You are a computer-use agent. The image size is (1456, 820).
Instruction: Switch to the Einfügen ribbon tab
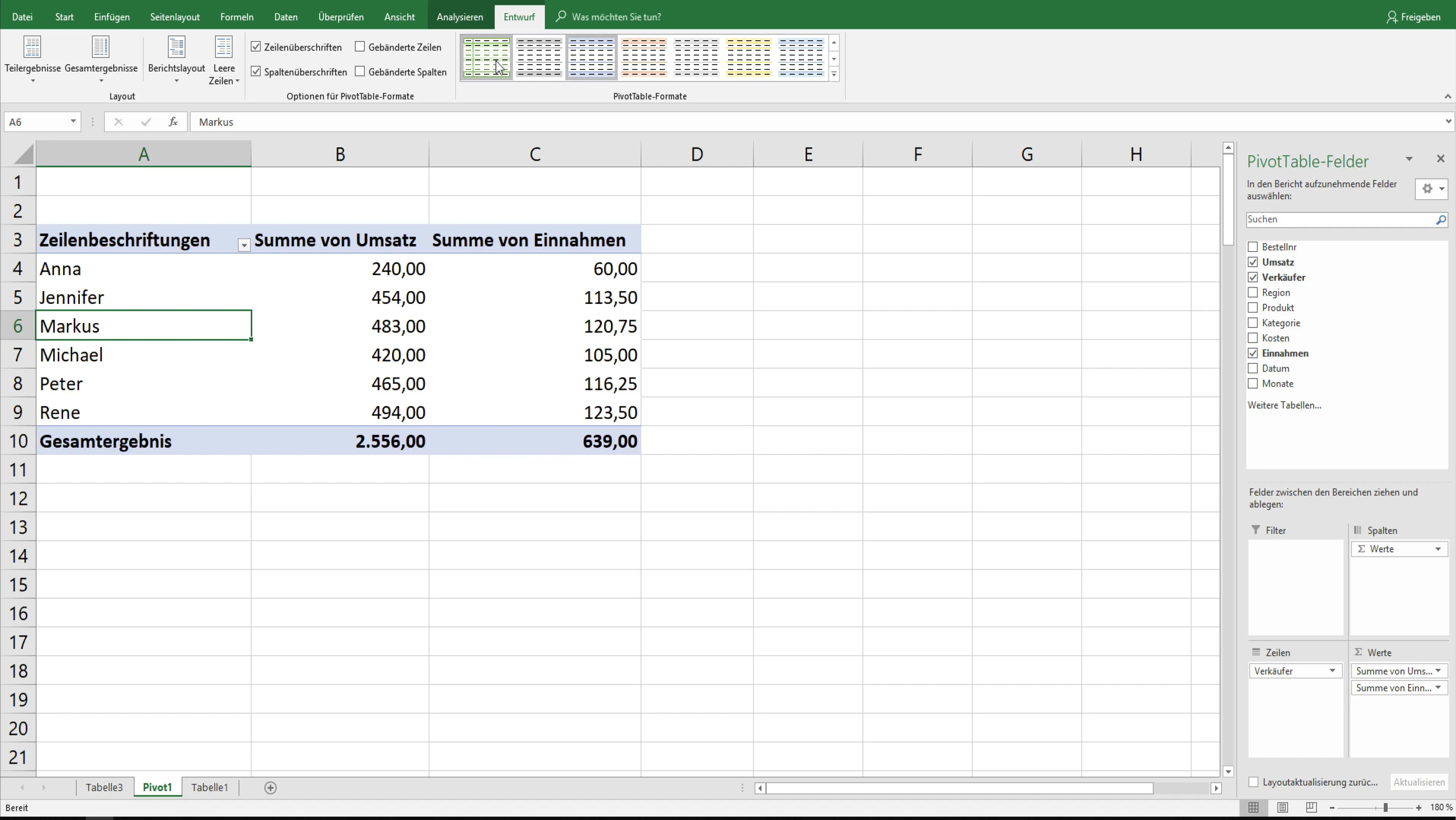coord(112,17)
